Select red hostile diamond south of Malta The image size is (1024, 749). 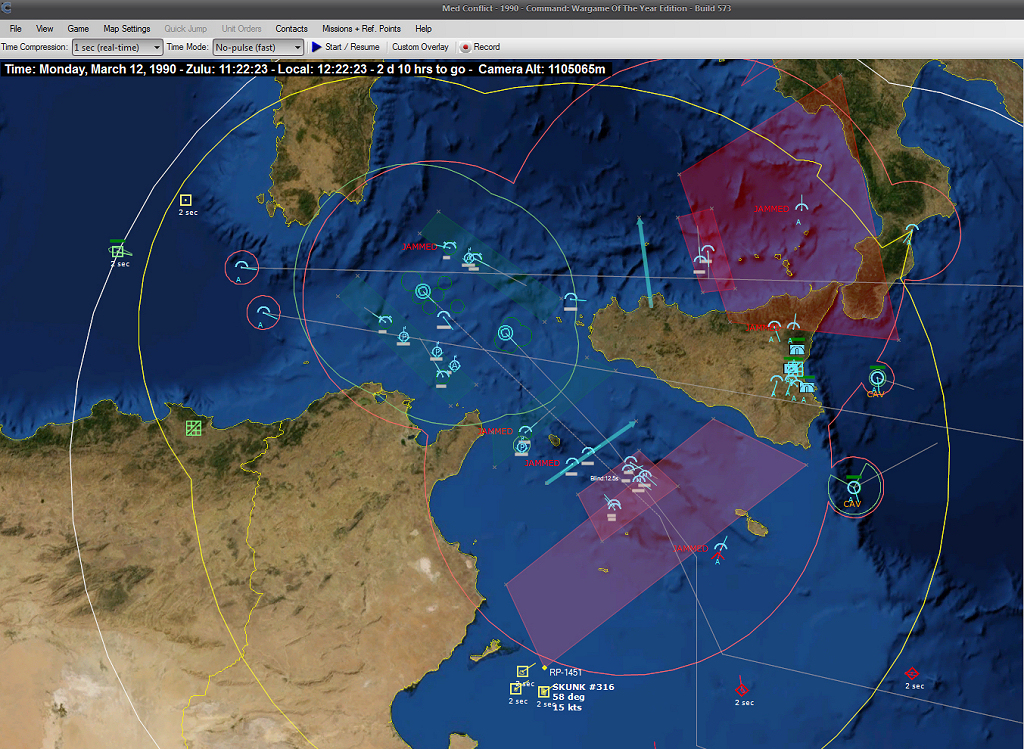click(x=741, y=690)
